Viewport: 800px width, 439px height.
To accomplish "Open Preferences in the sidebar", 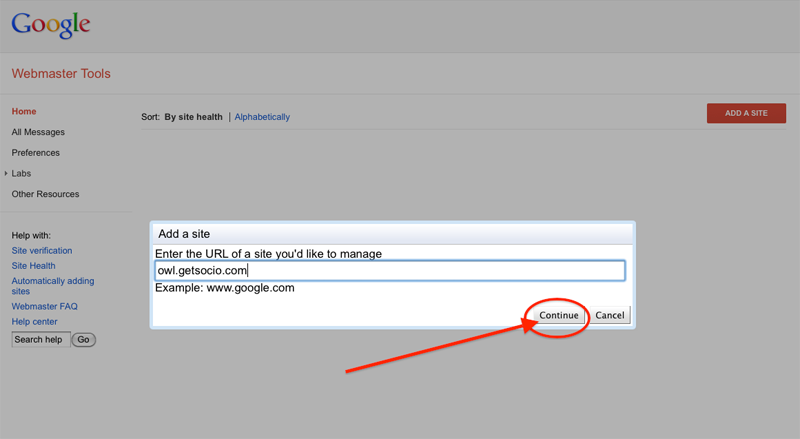I will pyautogui.click(x=36, y=153).
